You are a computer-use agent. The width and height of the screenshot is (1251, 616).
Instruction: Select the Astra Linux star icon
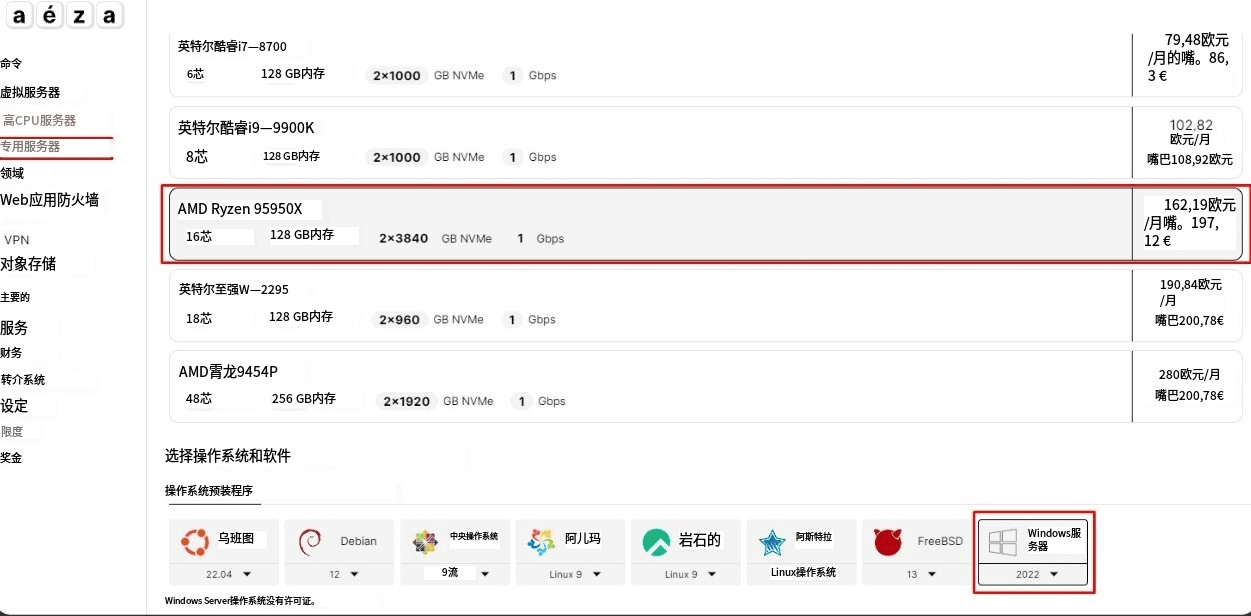(x=772, y=541)
